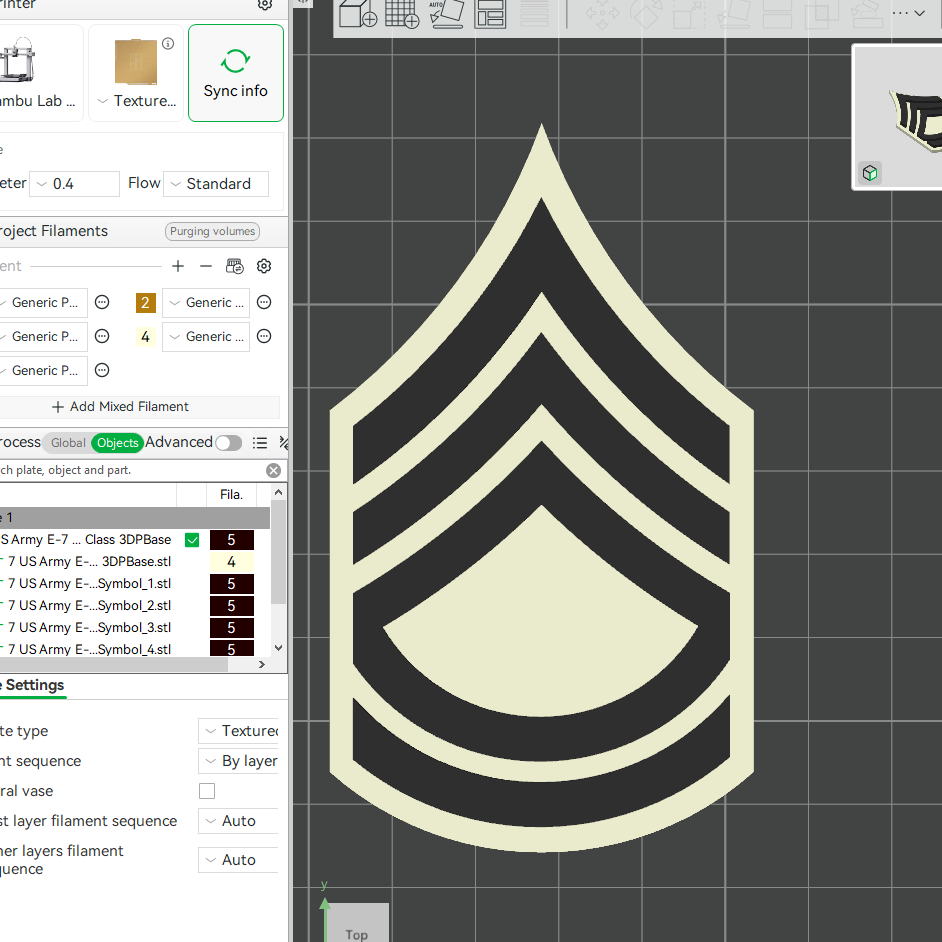Open filament 2 Generic preset dropdown
The width and height of the screenshot is (942, 942).
[x=206, y=303]
